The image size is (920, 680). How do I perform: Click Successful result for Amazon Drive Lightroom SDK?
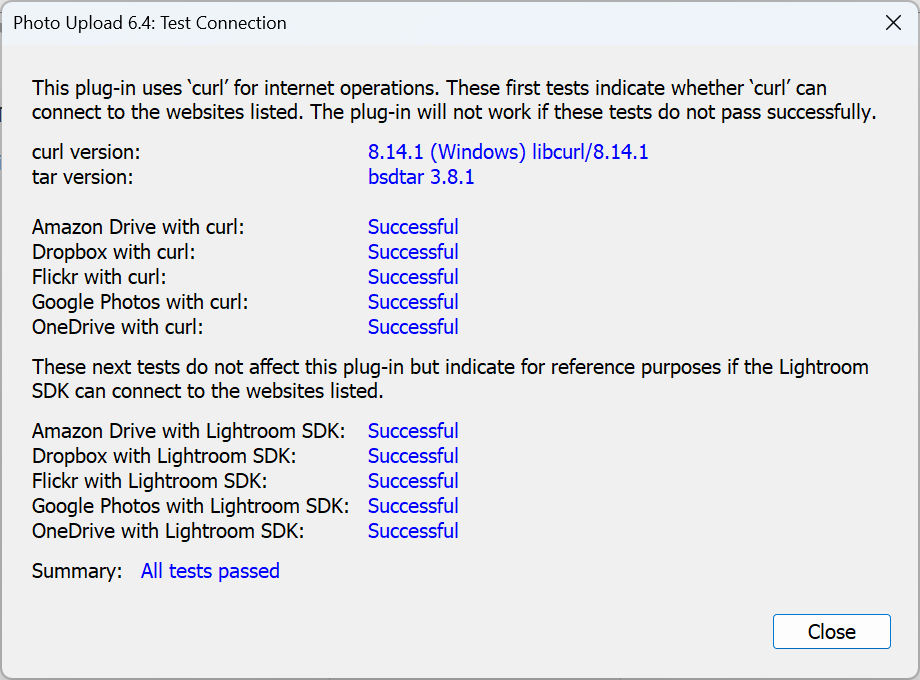point(413,432)
